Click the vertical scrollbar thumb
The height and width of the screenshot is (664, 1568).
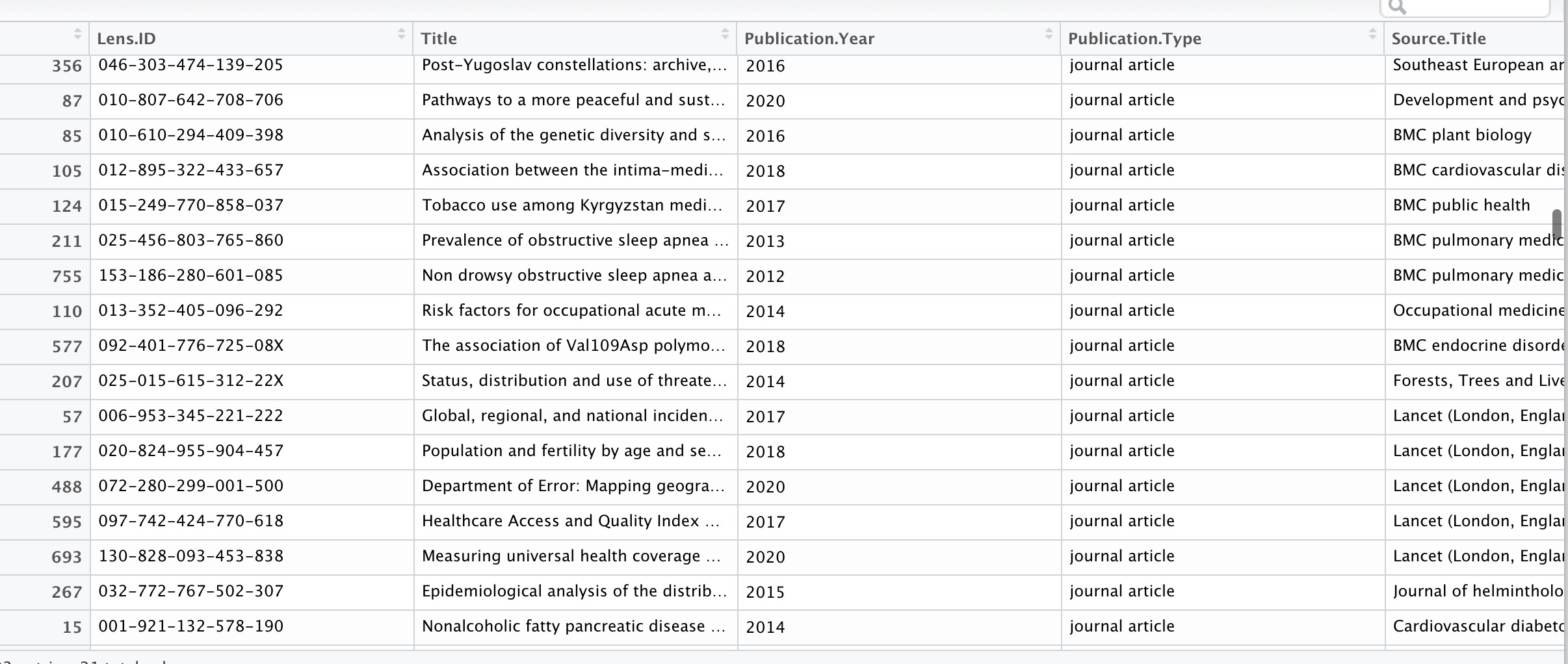pos(1557,223)
